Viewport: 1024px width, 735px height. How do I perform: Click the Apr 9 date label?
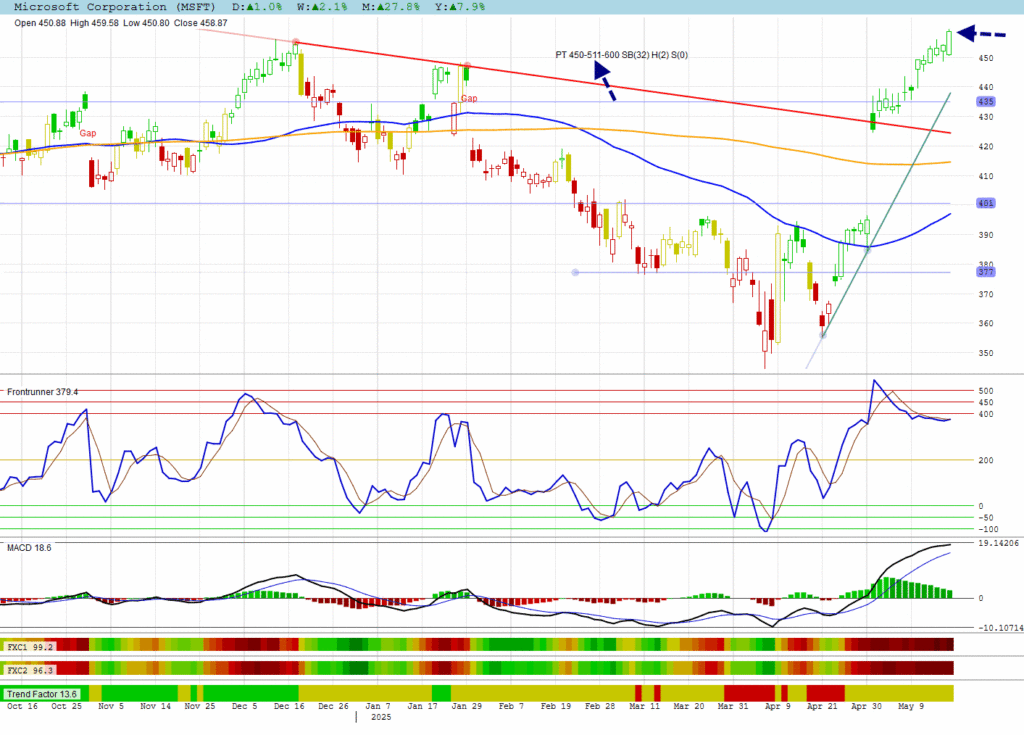pos(778,706)
